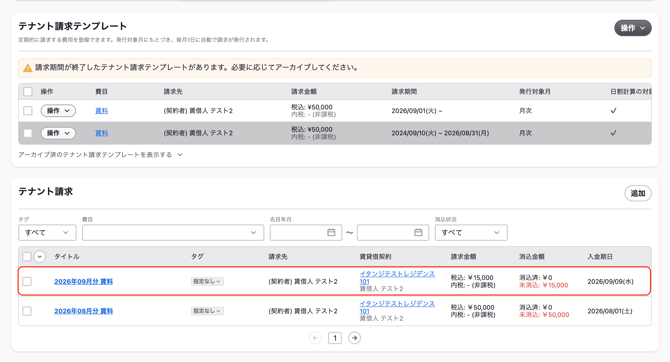Go to next page arrow
This screenshot has height=362, width=670.
(354, 338)
